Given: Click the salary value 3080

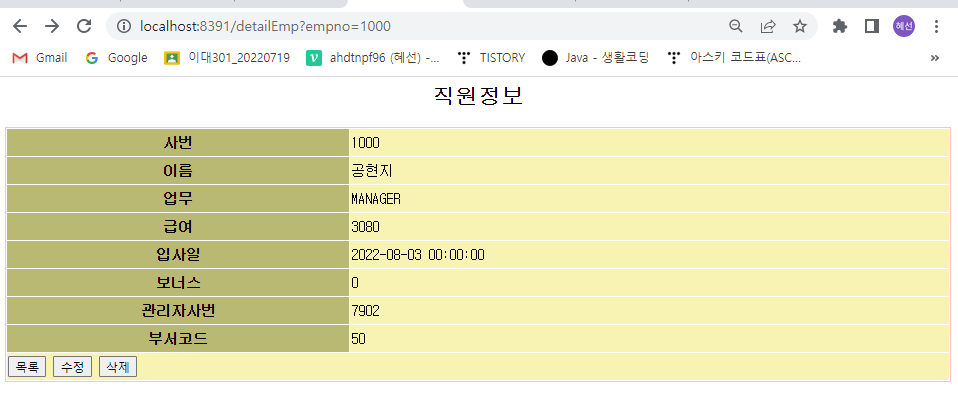Looking at the screenshot, I should click(365, 227).
